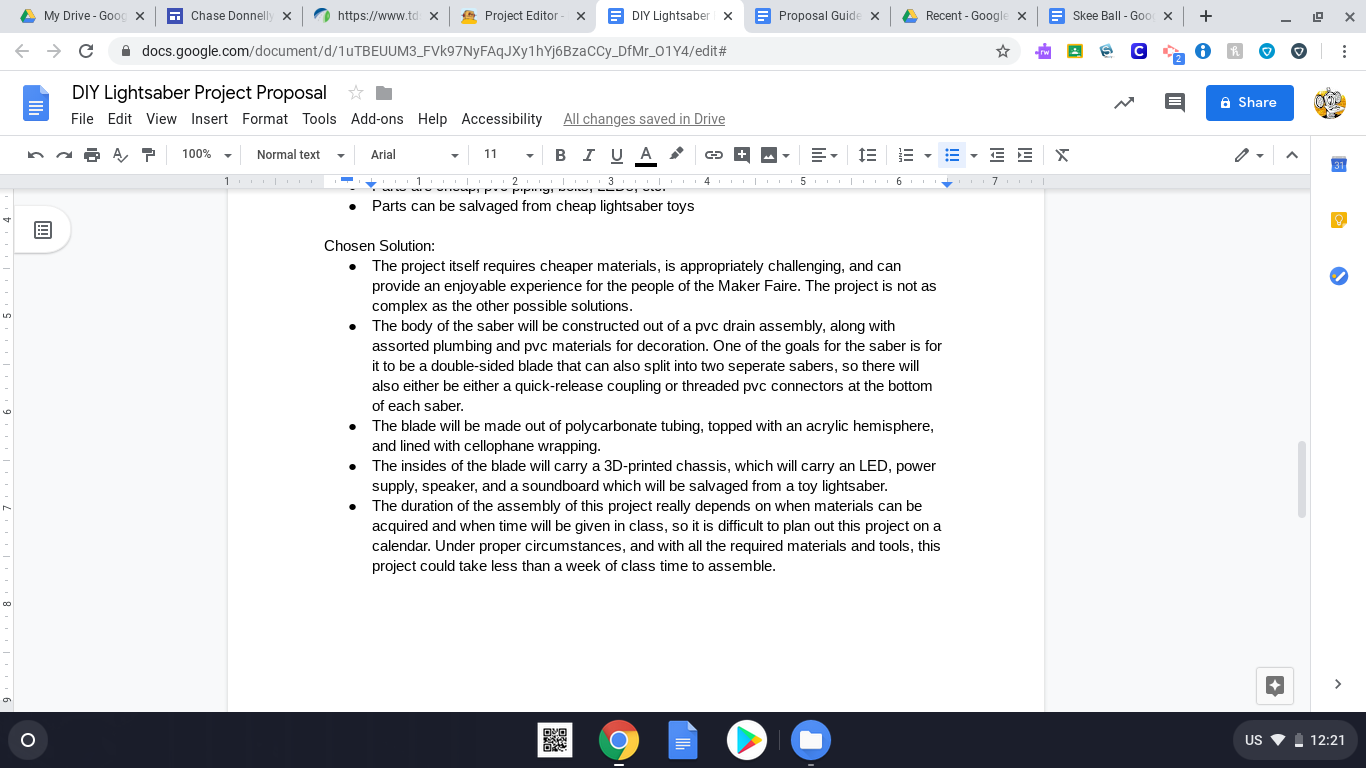The width and height of the screenshot is (1366, 768).
Task: Click the Redo icon in toolbar
Action: point(64,155)
